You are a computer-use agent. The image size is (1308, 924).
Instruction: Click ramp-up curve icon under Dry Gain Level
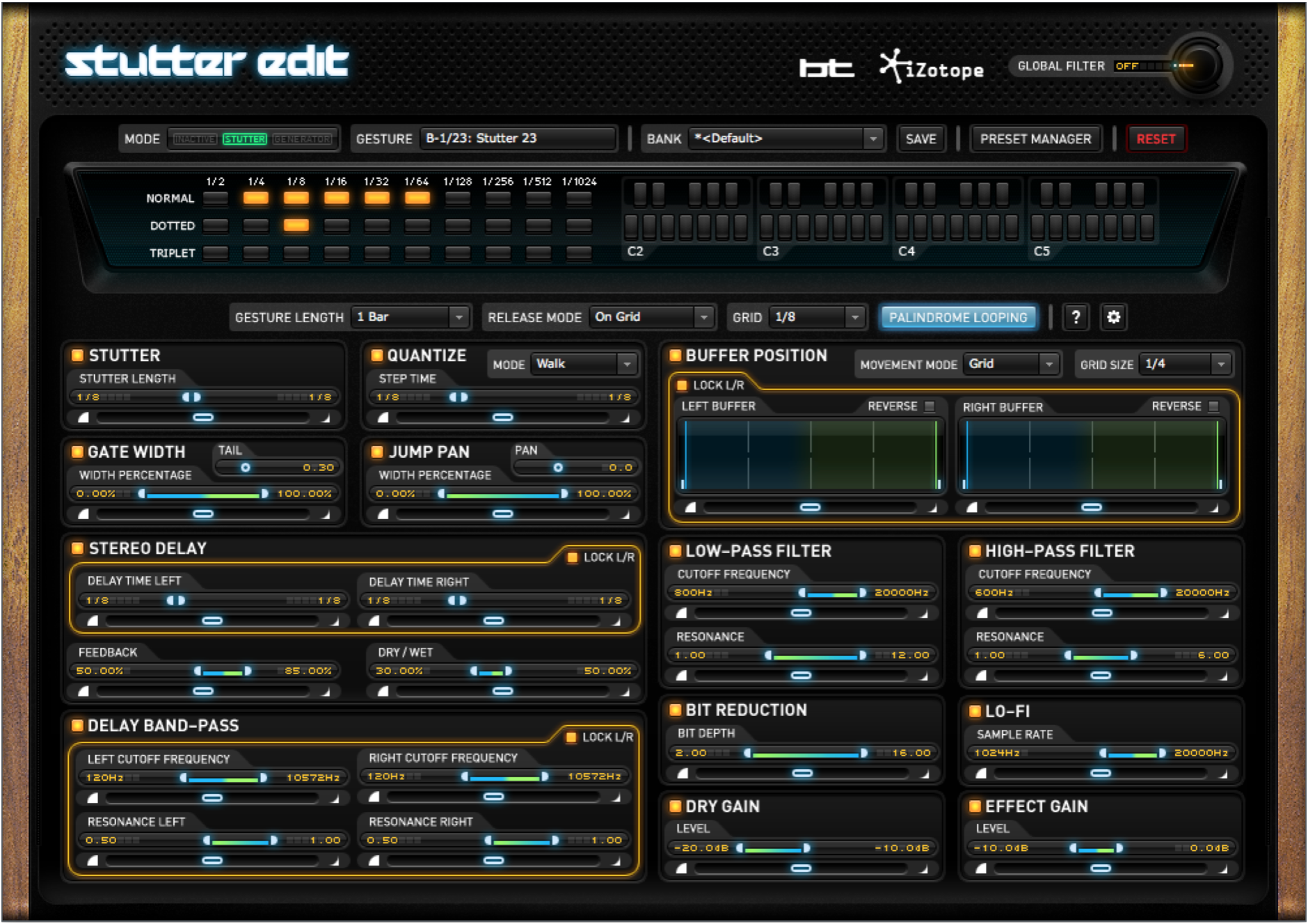(x=682, y=868)
